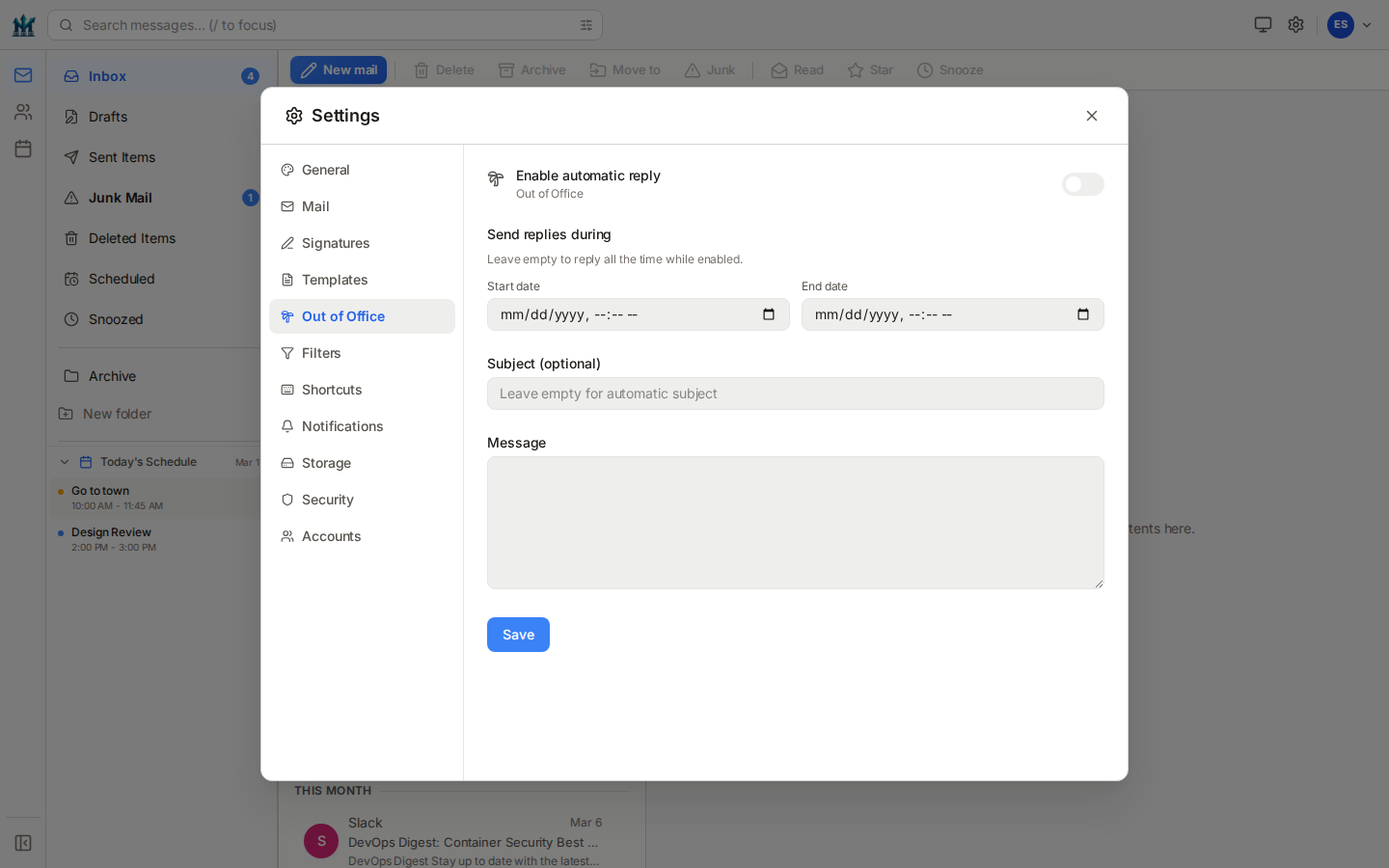Enable the automatic reply toggle
The image size is (1389, 868).
(1082, 184)
